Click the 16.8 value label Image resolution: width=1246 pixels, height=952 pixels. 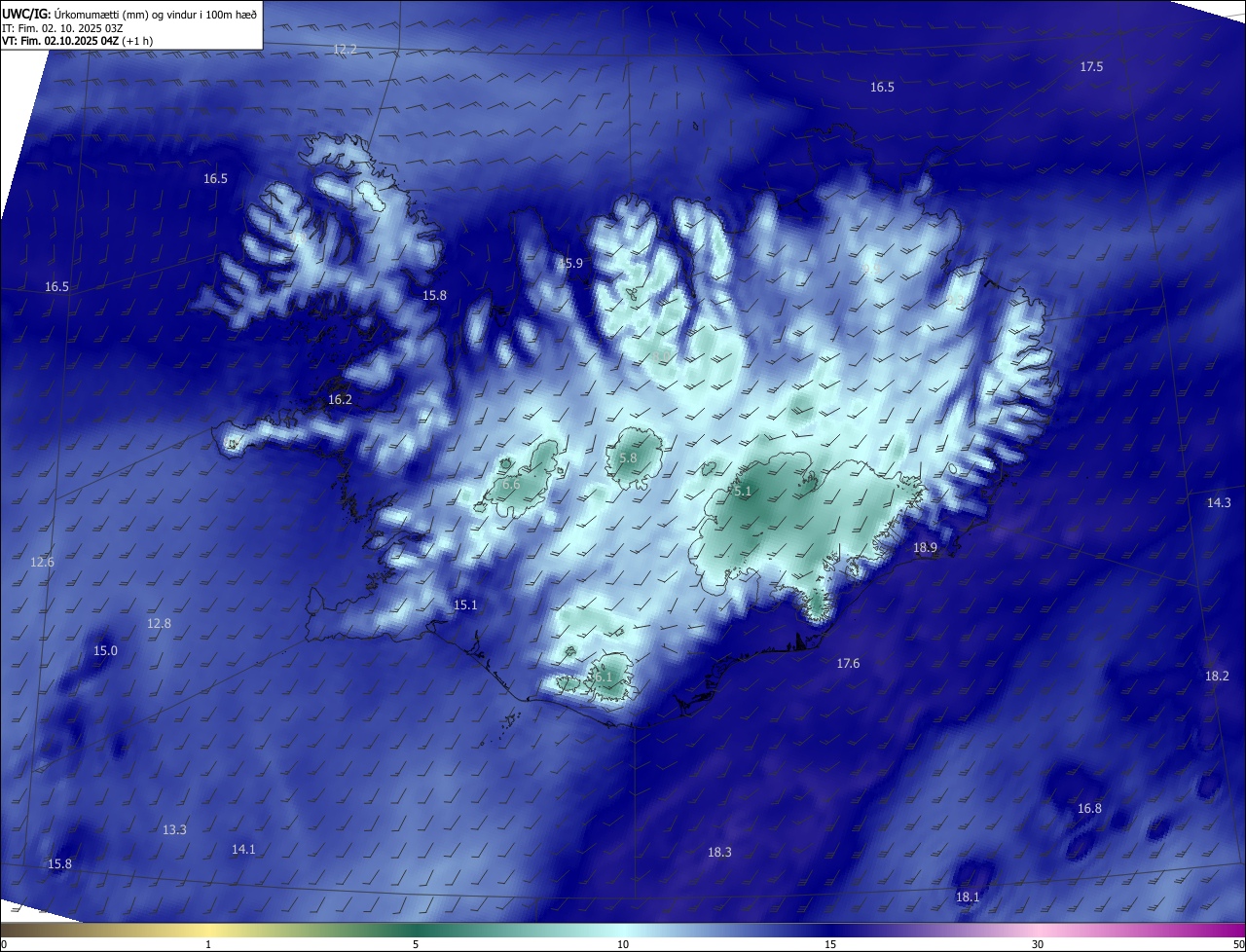click(1089, 808)
